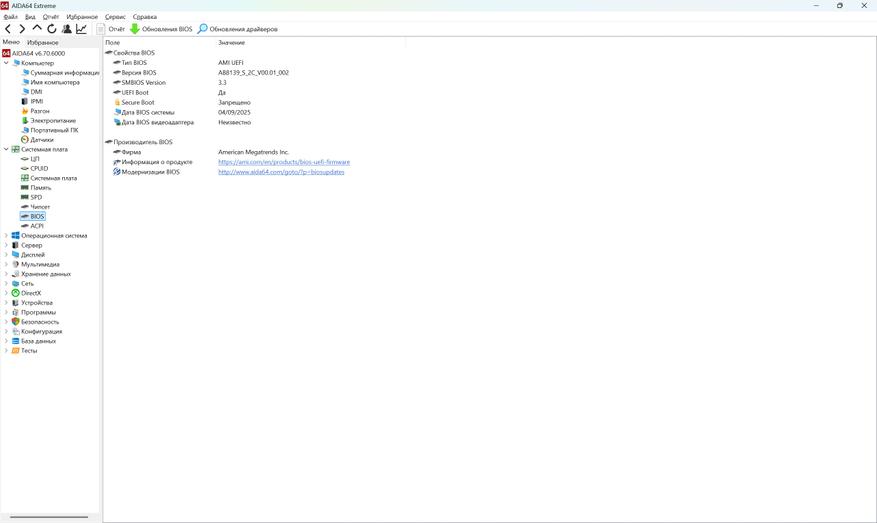Image resolution: width=877 pixels, height=523 pixels.
Task: Expand the Хранение данных tree node
Action: [6, 274]
